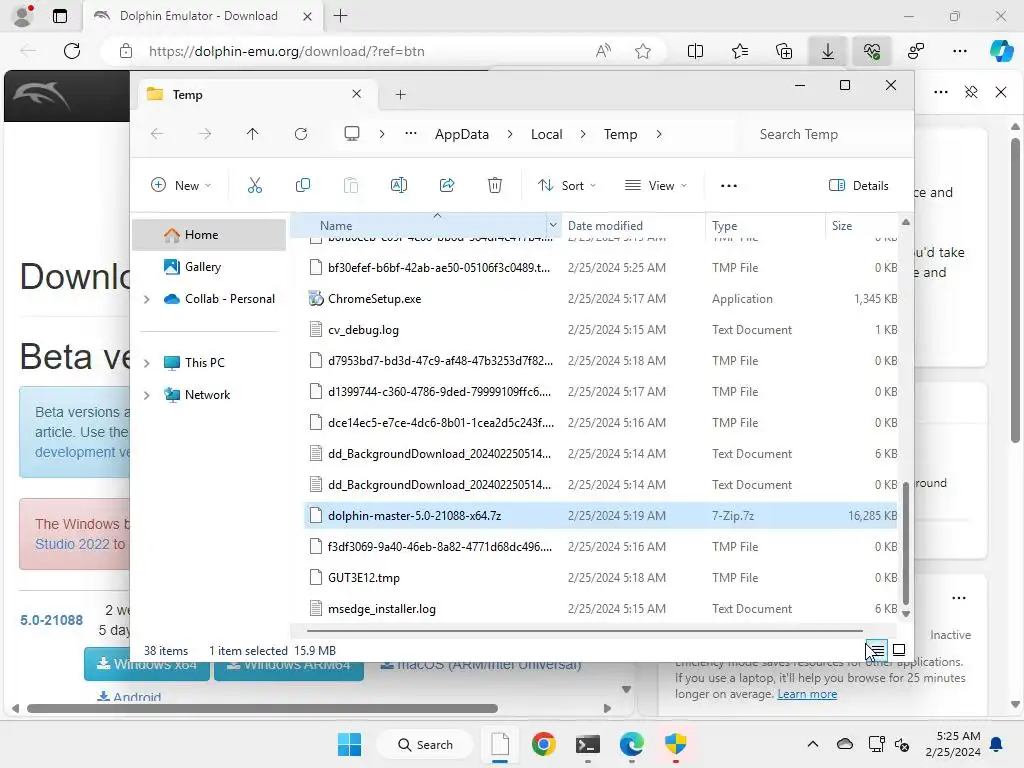Viewport: 1024px width, 768px height.
Task: Click Local in the breadcrumb path
Action: click(547, 134)
